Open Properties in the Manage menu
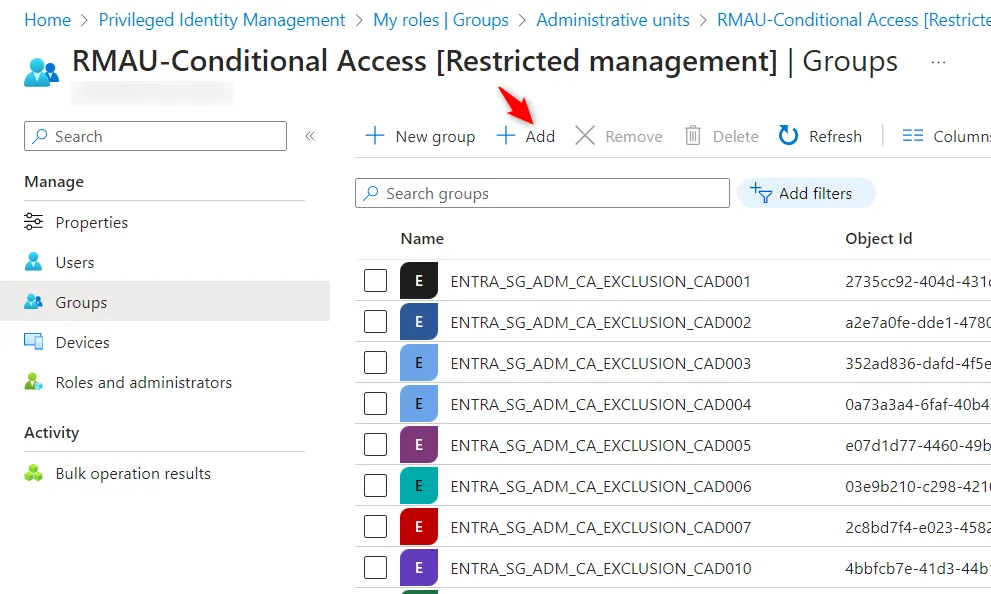 pyautogui.click(x=91, y=222)
